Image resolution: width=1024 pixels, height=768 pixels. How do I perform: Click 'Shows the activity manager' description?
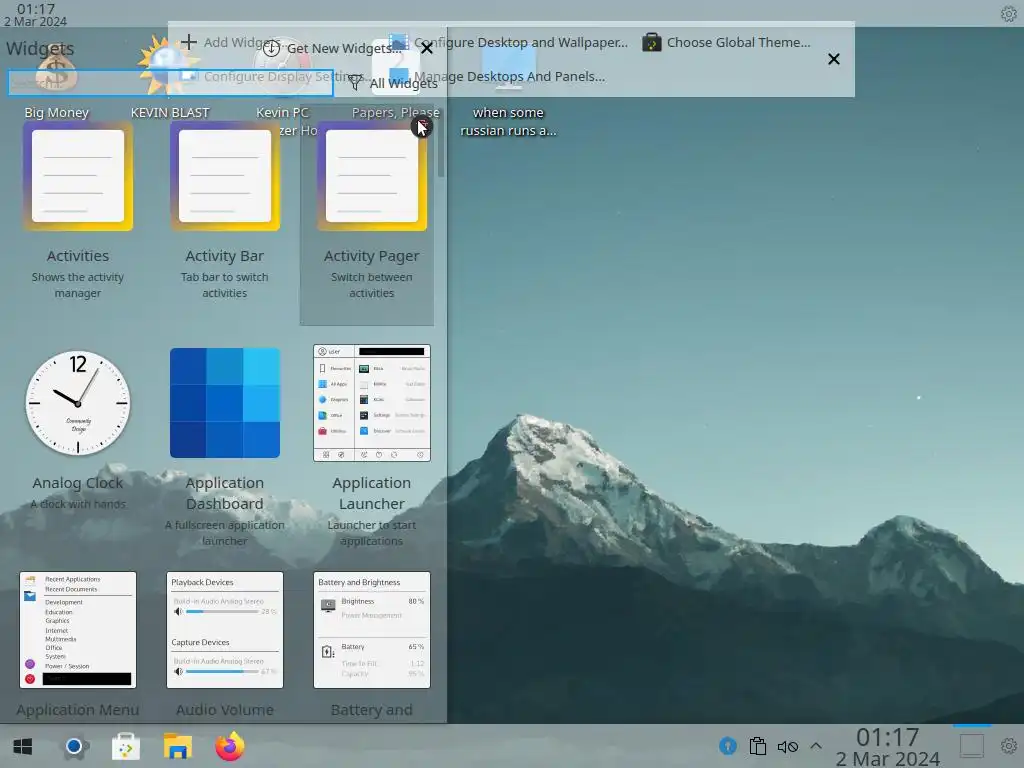point(78,285)
